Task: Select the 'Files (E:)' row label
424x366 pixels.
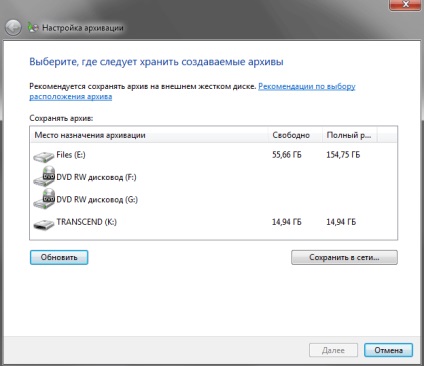Action: (x=71, y=155)
